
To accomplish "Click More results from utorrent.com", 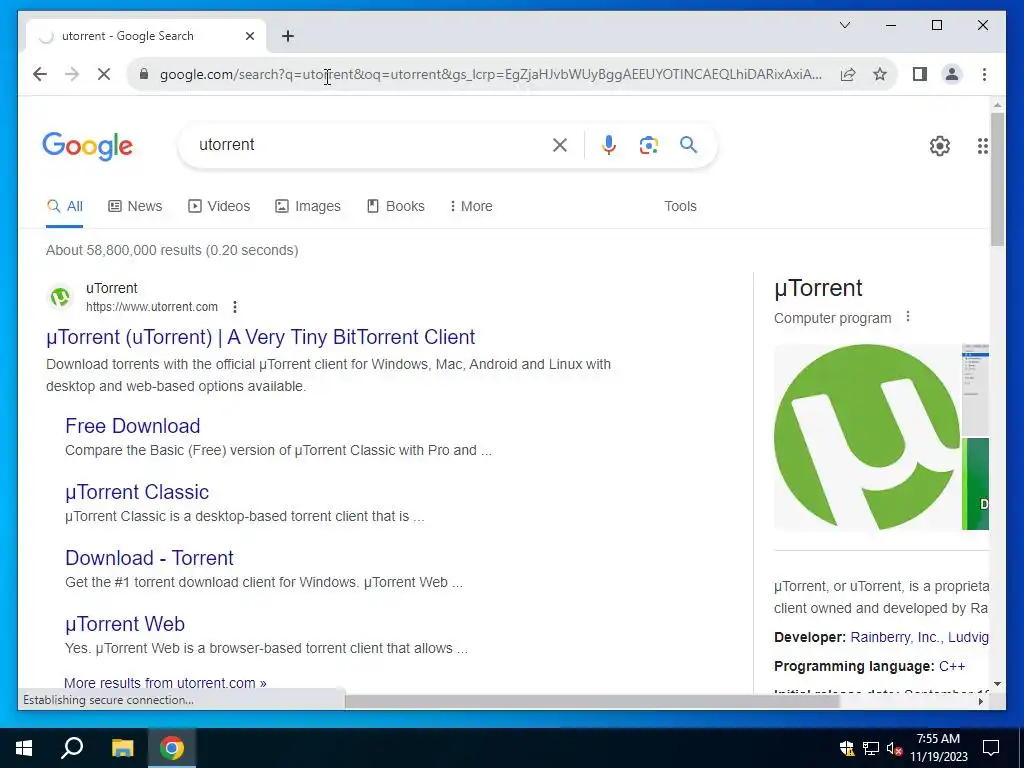I will (x=165, y=683).
